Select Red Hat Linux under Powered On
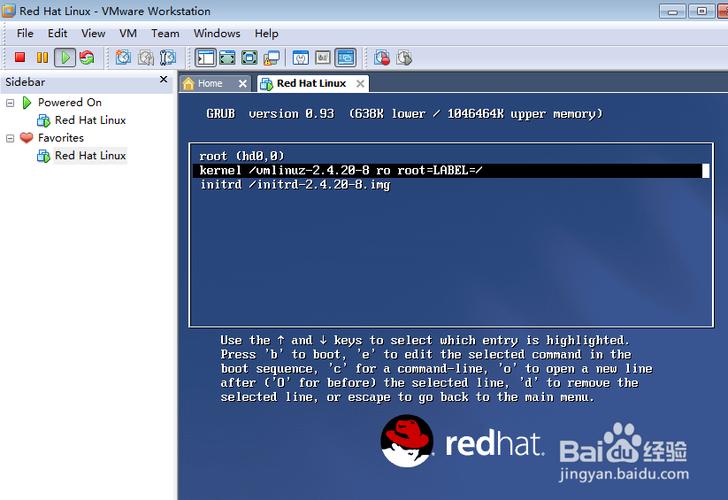 point(90,120)
